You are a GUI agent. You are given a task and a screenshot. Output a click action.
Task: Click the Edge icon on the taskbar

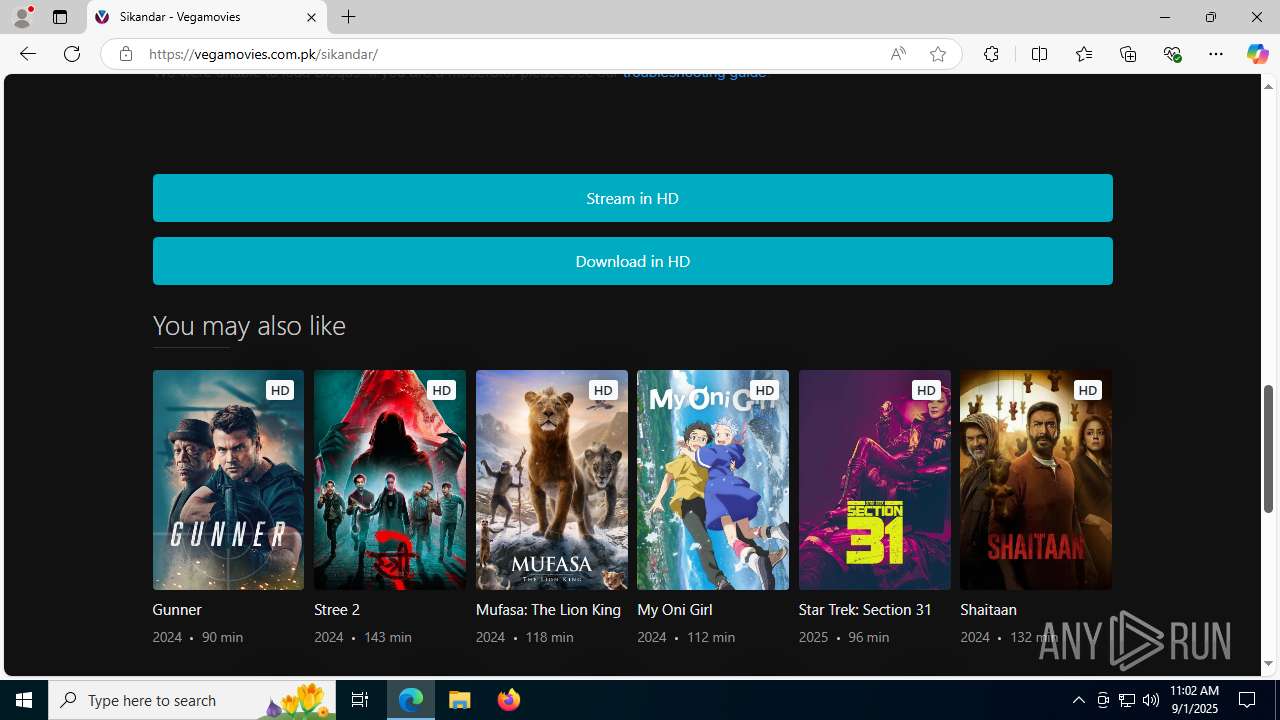click(411, 700)
